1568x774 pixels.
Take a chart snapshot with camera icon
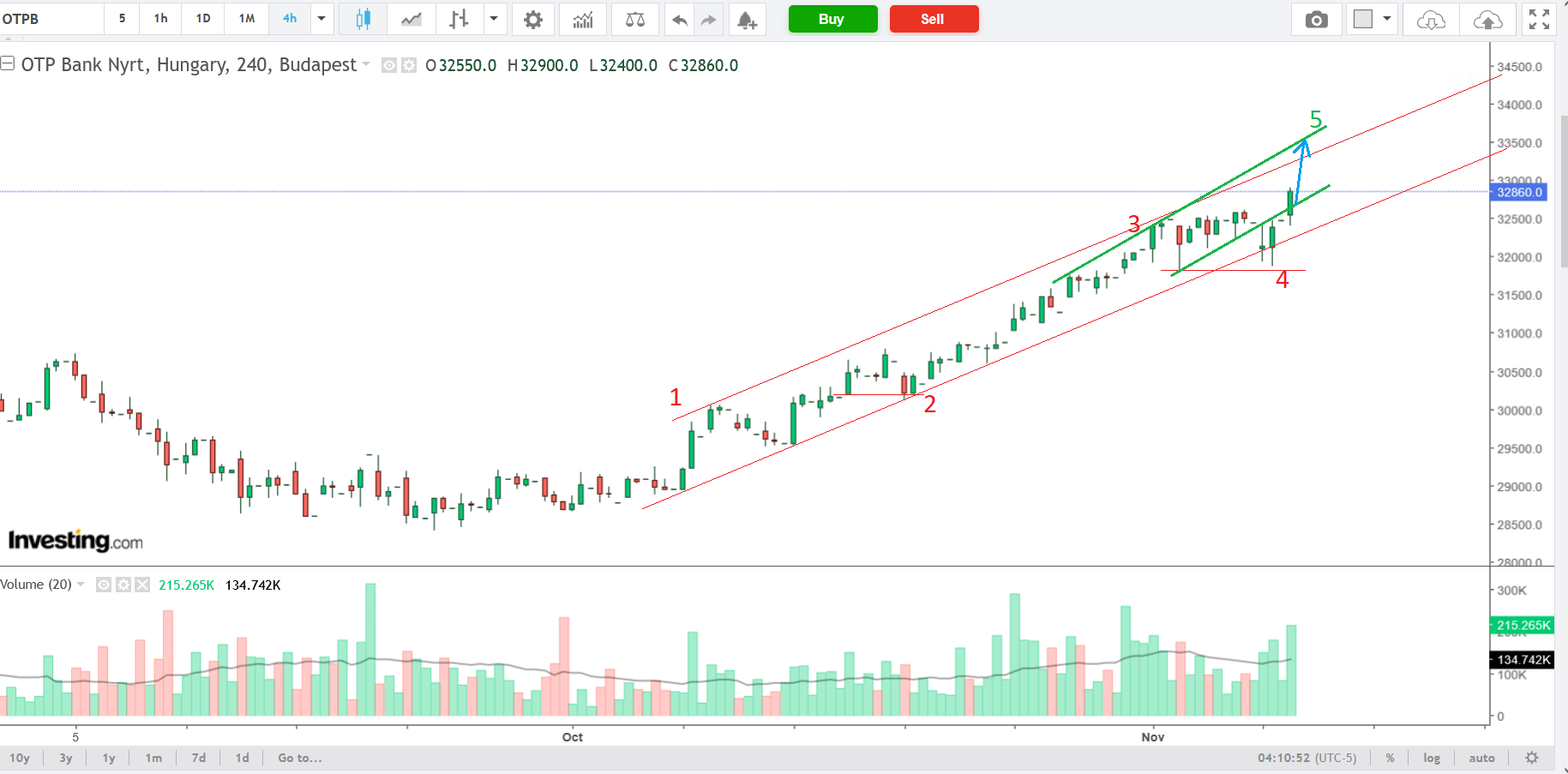[1316, 19]
